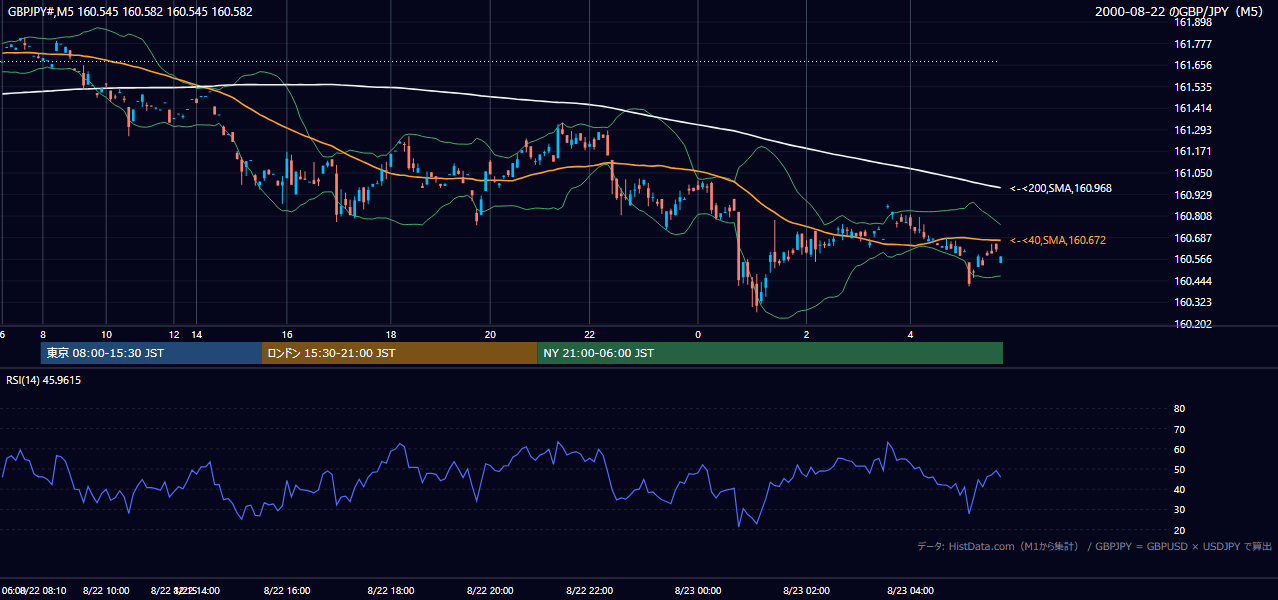Click price level 160.566 on the axis
Image resolution: width=1278 pixels, height=600 pixels.
point(1192,259)
